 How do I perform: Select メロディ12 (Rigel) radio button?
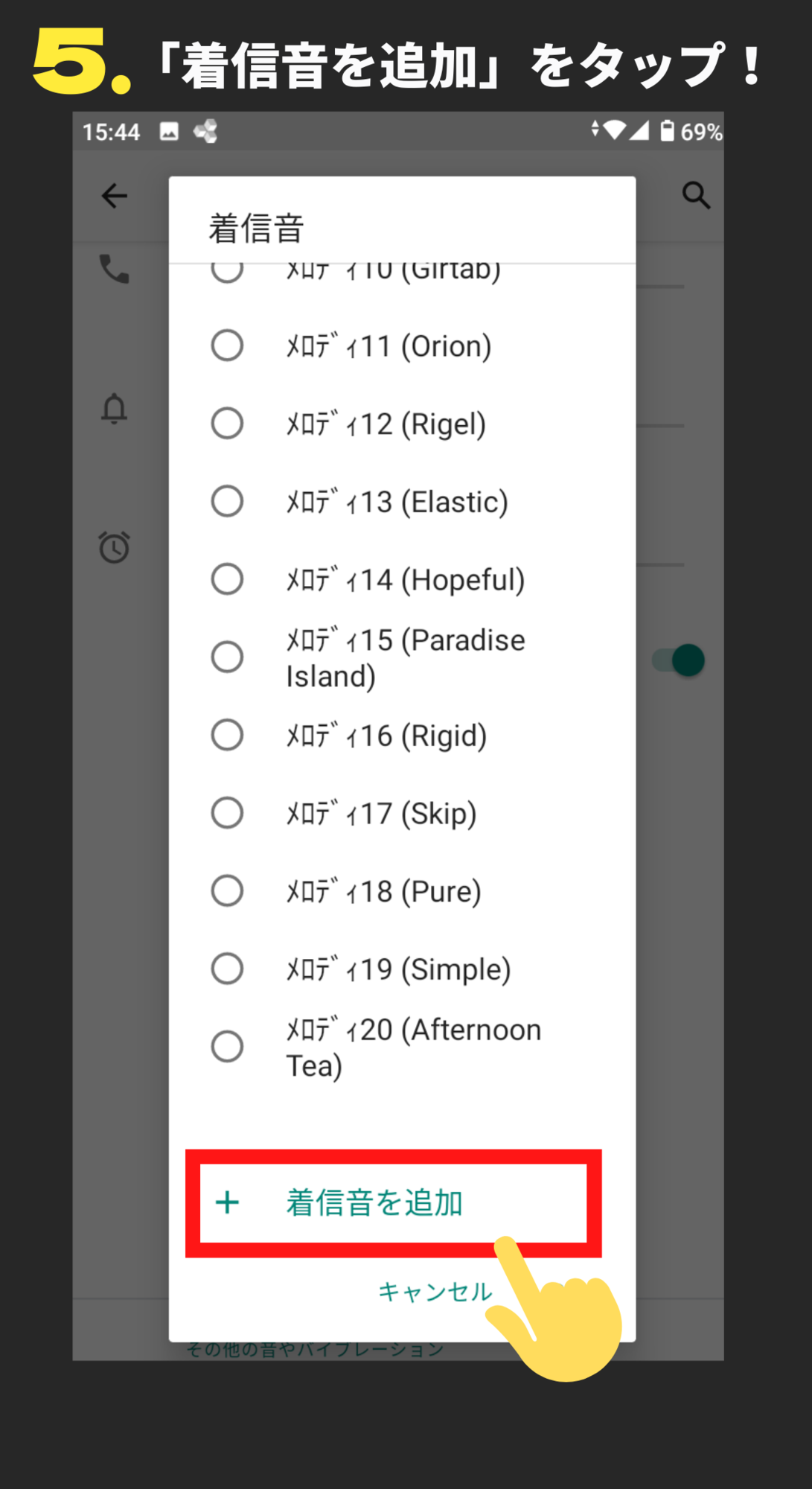tap(227, 423)
